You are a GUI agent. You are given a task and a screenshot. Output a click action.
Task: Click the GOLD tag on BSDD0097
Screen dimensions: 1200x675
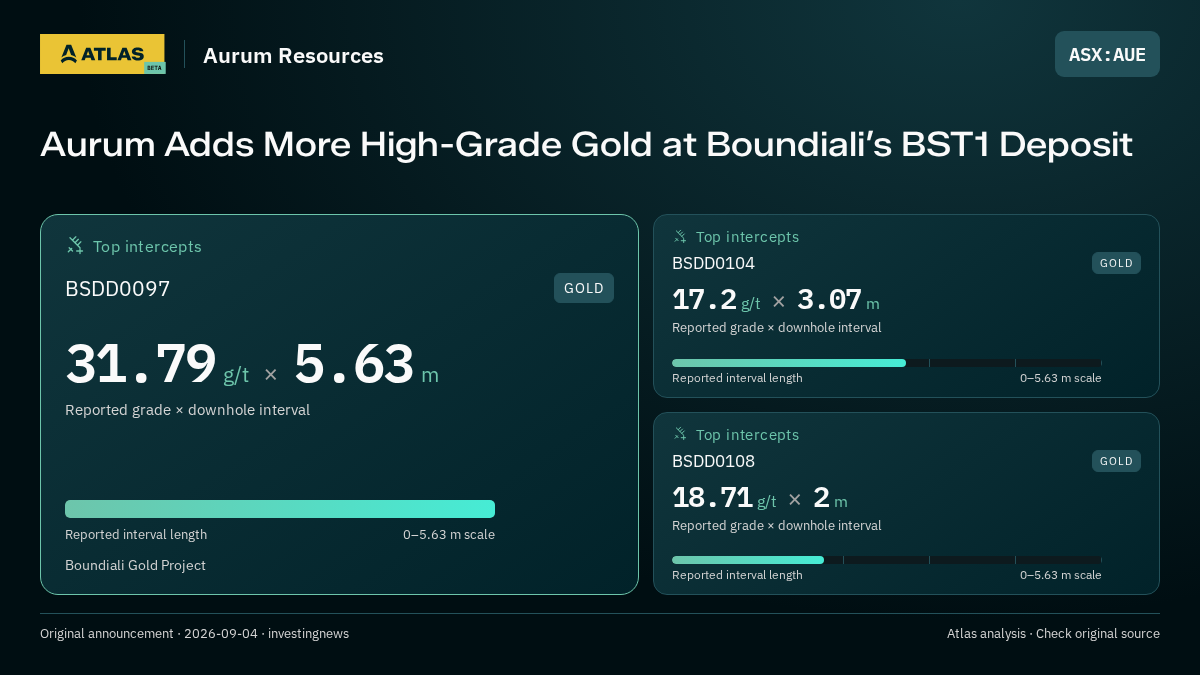pyautogui.click(x=584, y=288)
